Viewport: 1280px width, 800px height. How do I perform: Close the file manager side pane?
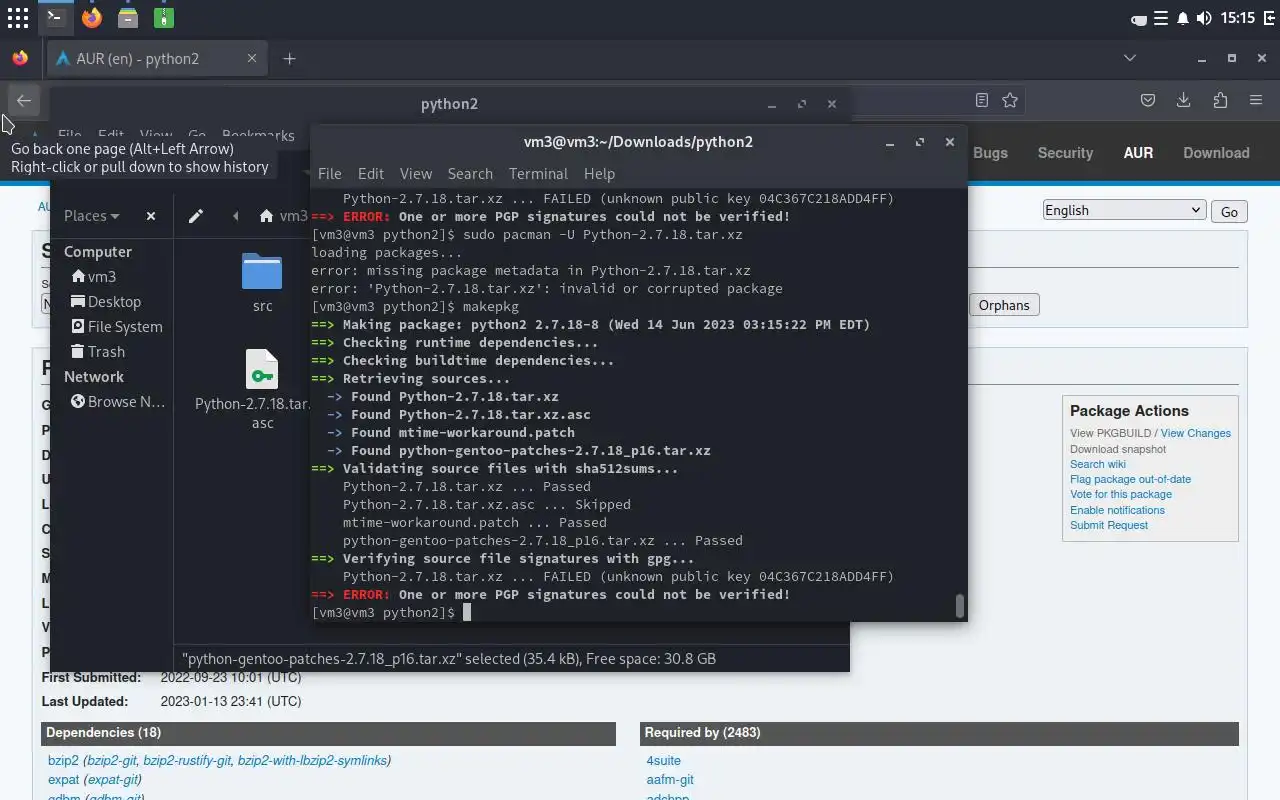click(x=151, y=216)
